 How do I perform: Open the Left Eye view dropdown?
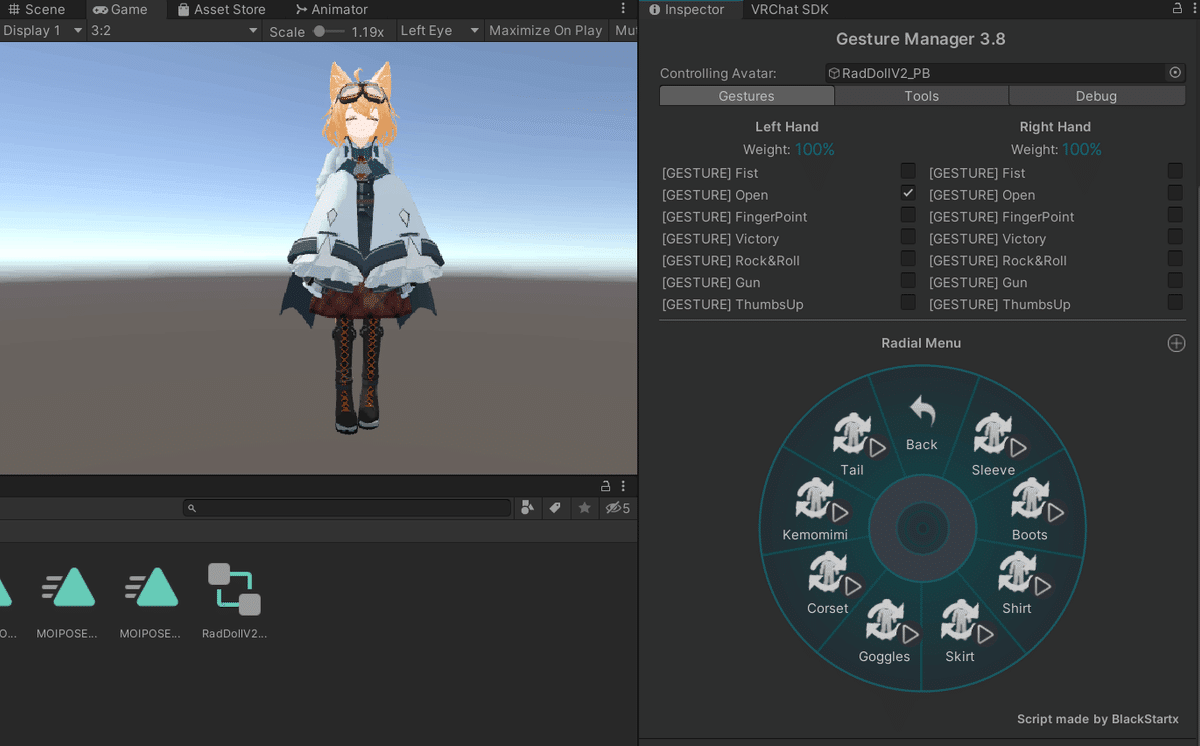tap(437, 30)
